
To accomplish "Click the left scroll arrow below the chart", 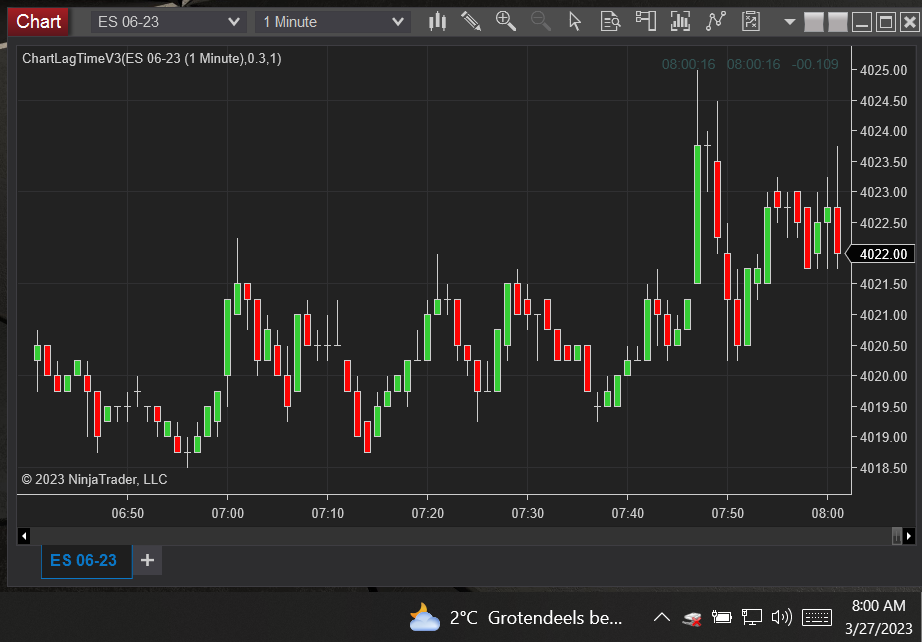I will click(x=24, y=536).
